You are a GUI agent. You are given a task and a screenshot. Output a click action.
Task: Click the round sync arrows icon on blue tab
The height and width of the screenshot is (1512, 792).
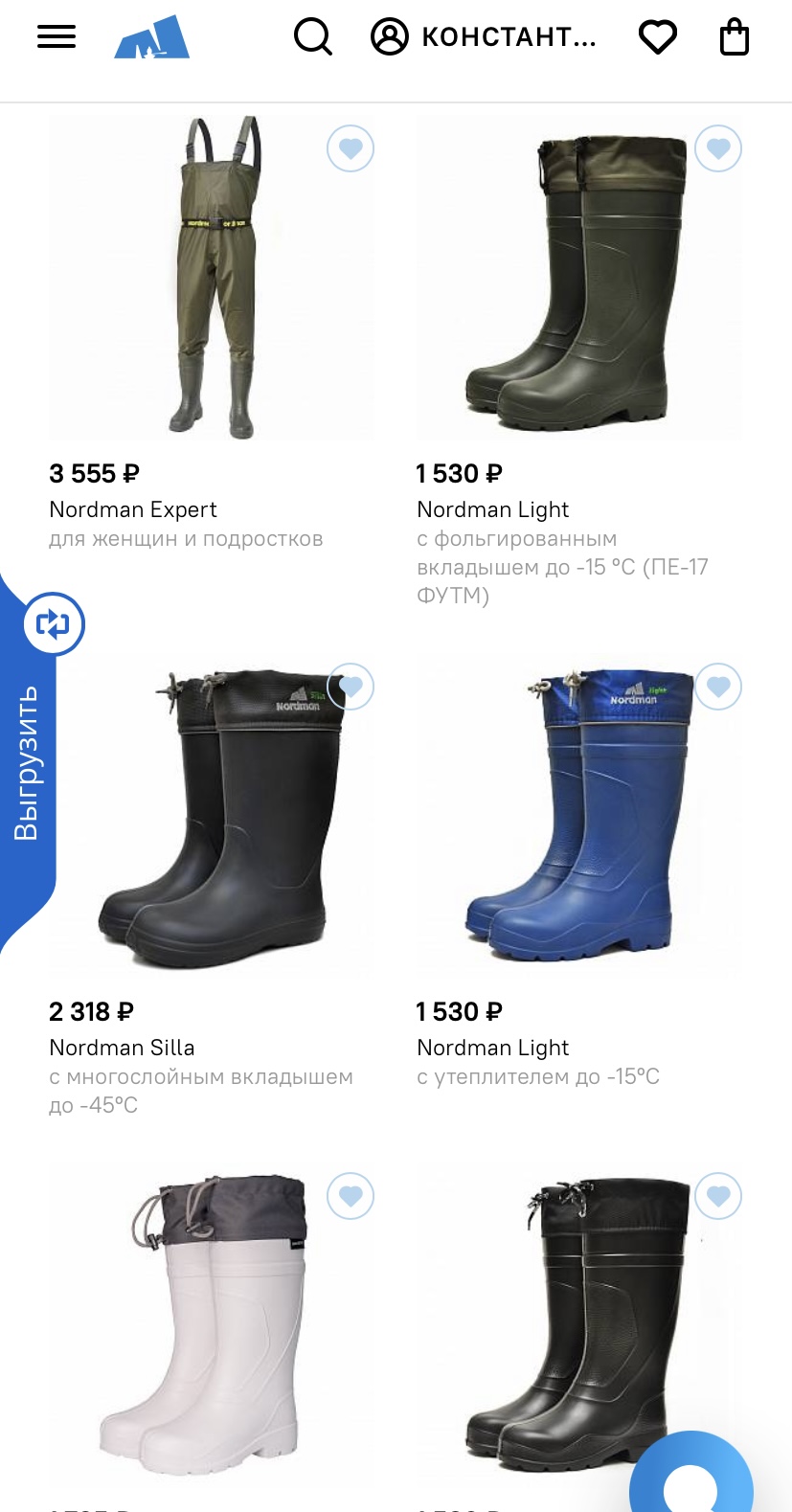point(54,624)
